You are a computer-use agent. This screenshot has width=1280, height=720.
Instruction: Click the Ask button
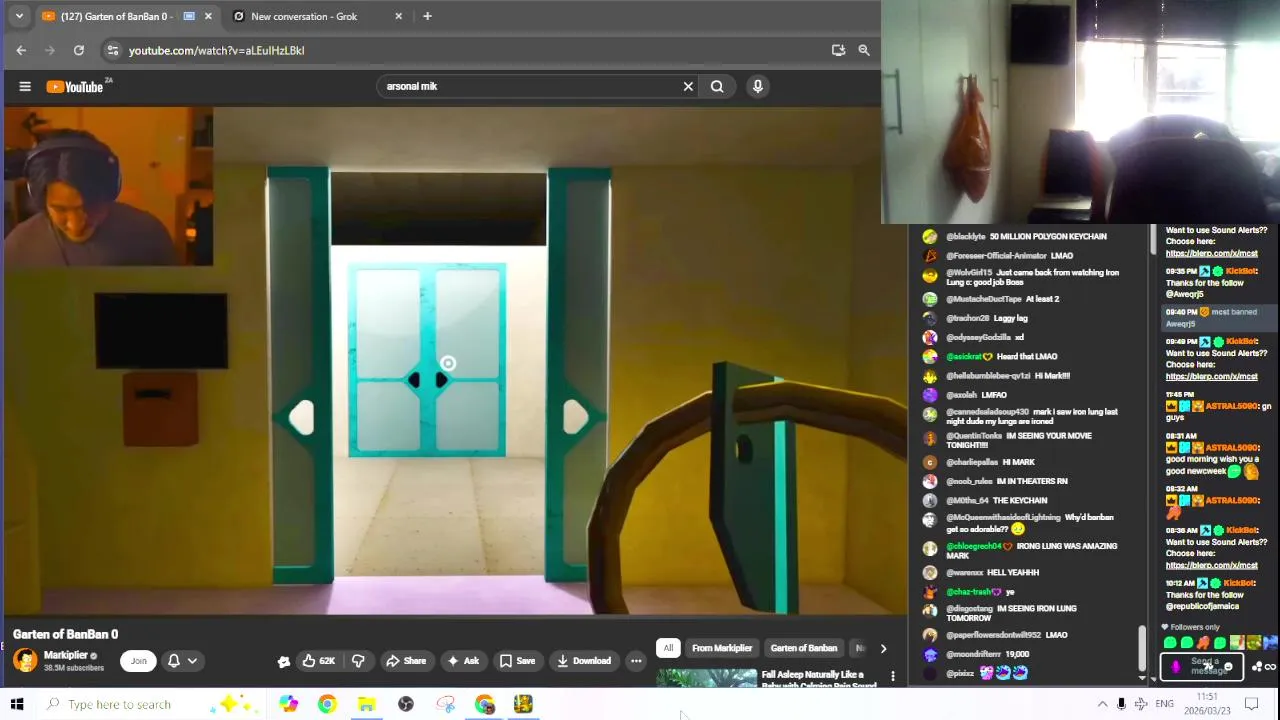tap(463, 660)
